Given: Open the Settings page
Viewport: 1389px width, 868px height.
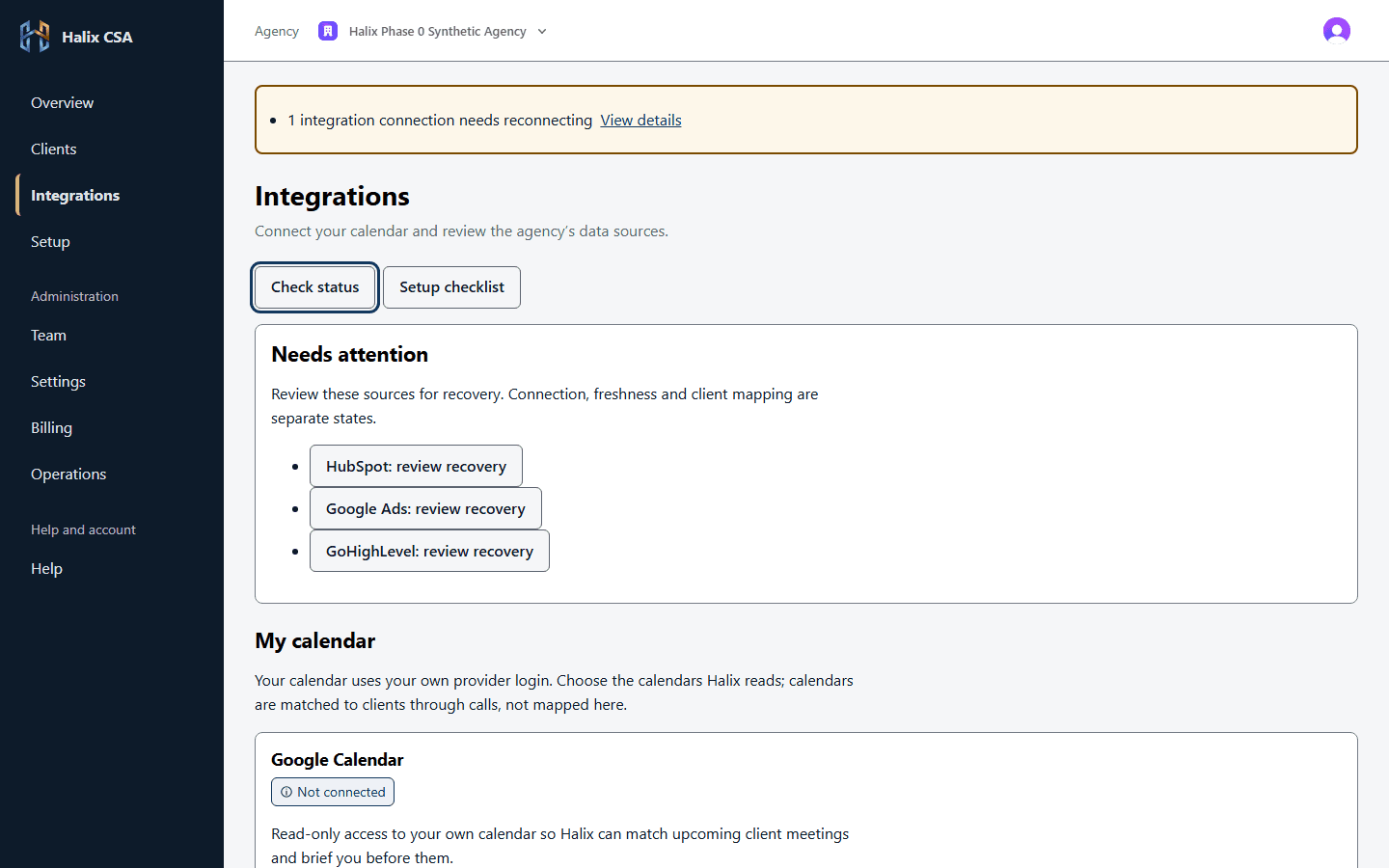Looking at the screenshot, I should [58, 381].
